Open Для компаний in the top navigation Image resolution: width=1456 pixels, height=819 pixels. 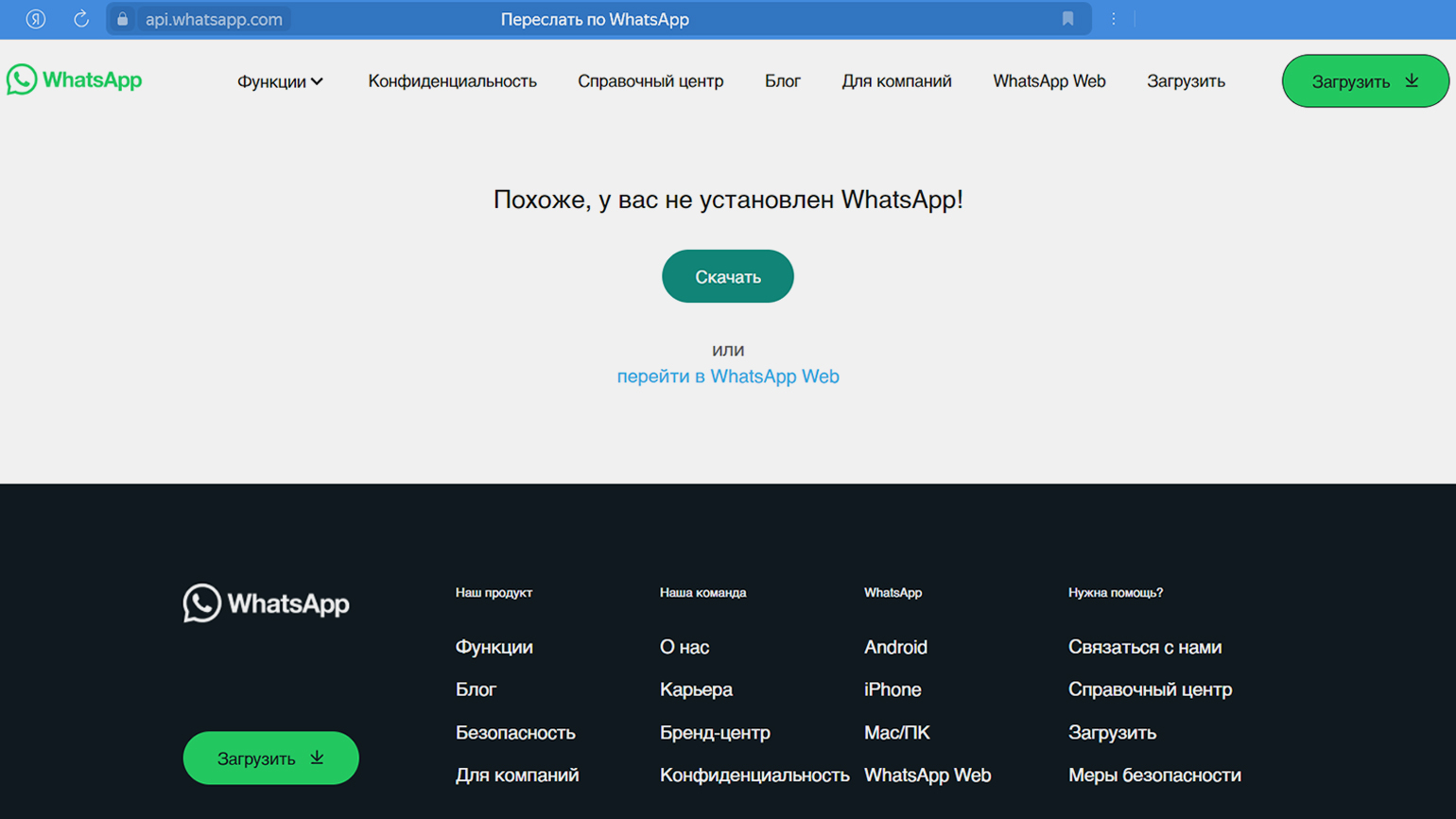click(896, 81)
